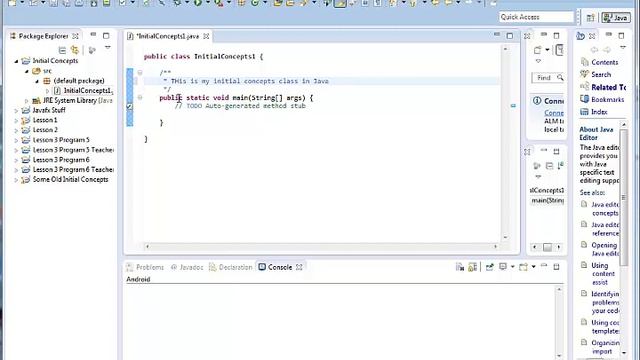Click the Connect link in Task List
The width and height of the screenshot is (640, 360).
(554, 113)
